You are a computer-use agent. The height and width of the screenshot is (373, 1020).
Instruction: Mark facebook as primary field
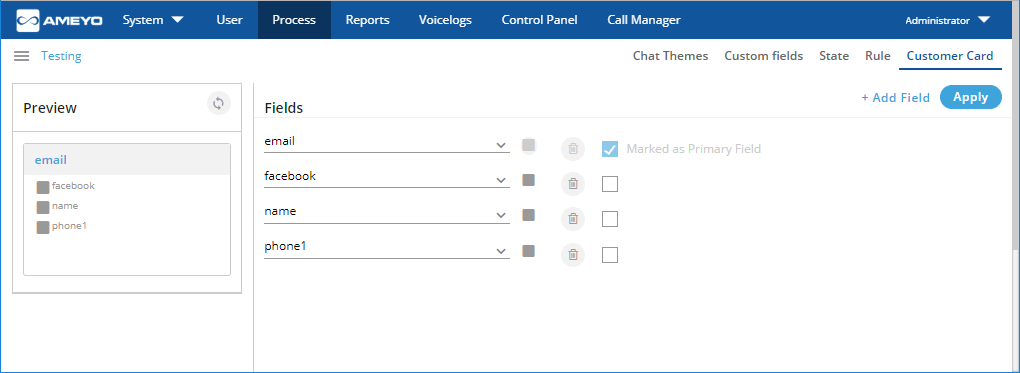coord(610,184)
